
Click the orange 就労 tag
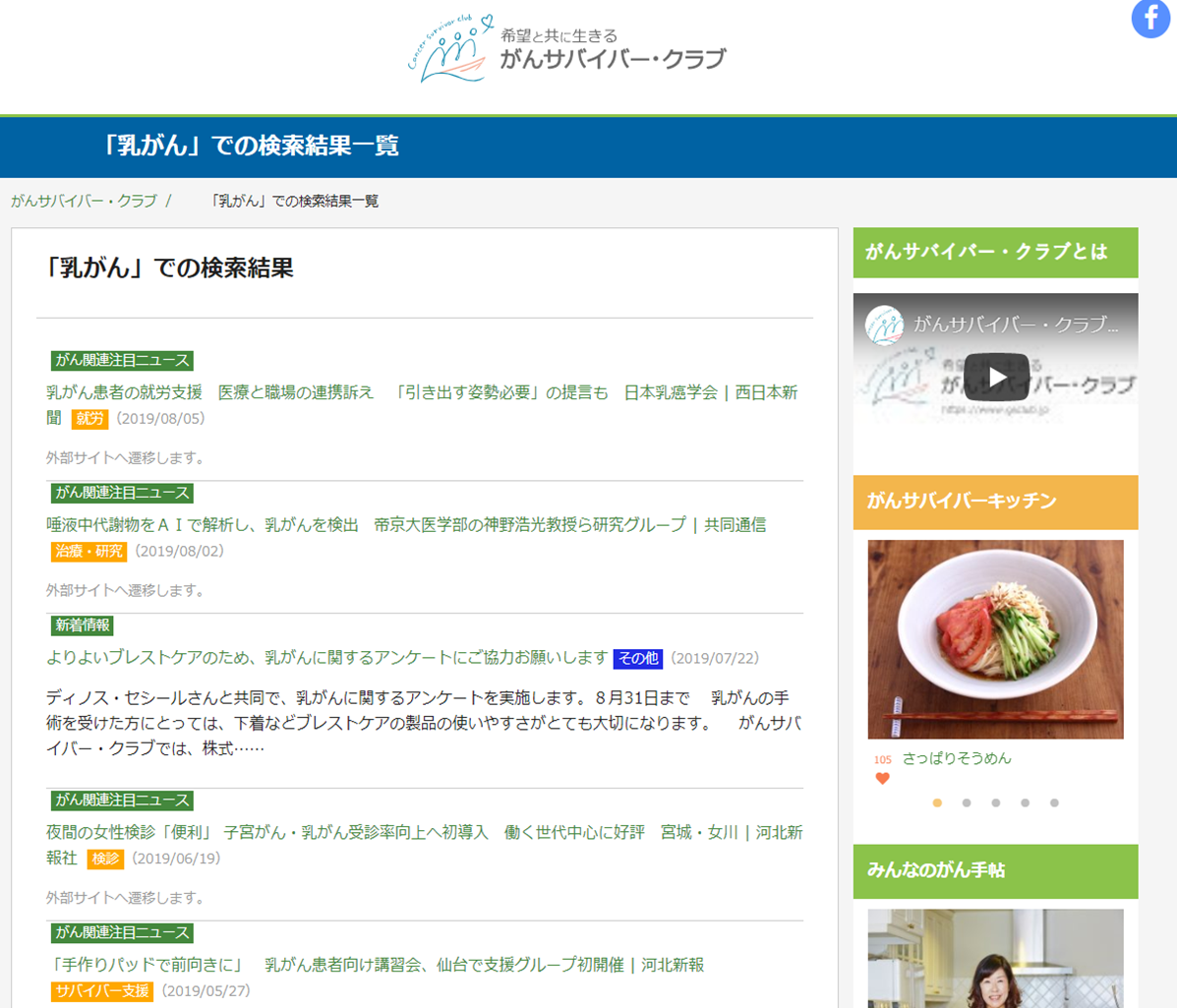click(x=89, y=418)
